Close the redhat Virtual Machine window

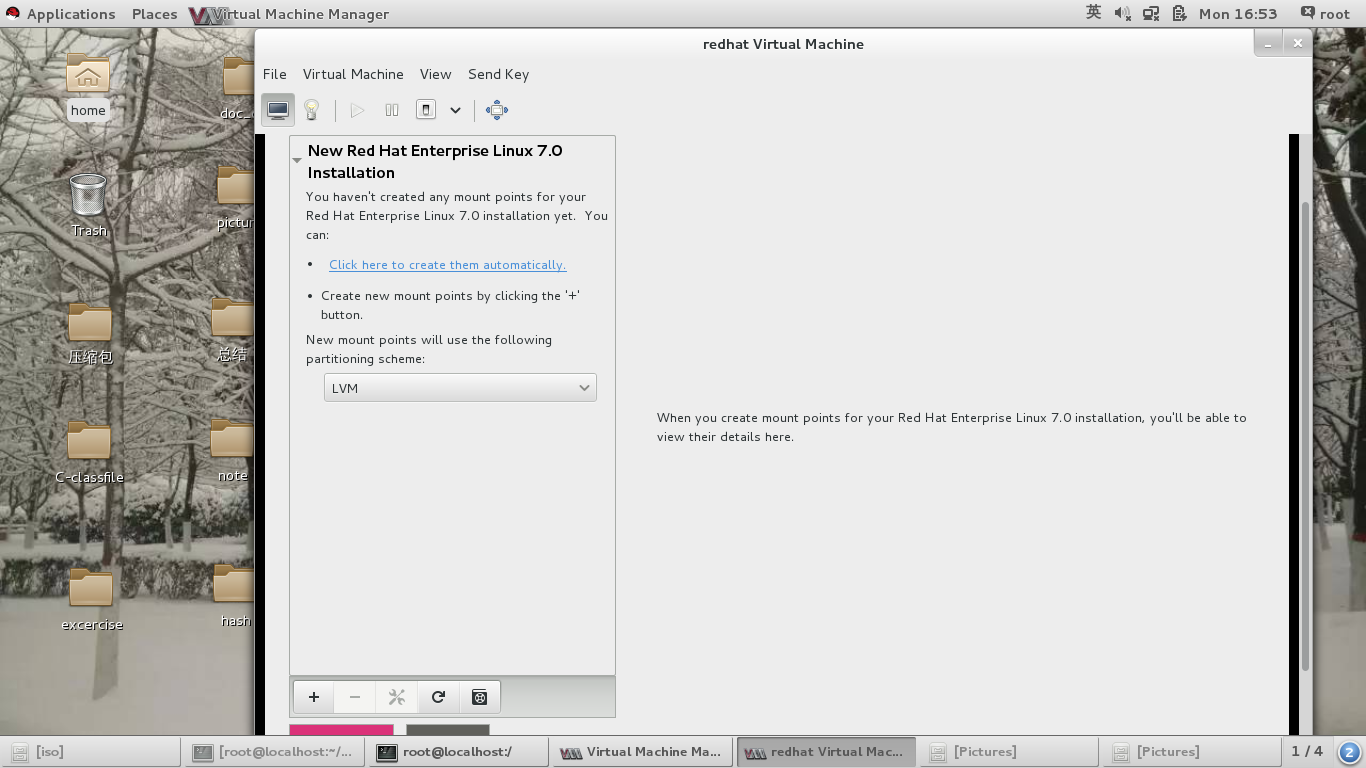click(x=1297, y=43)
